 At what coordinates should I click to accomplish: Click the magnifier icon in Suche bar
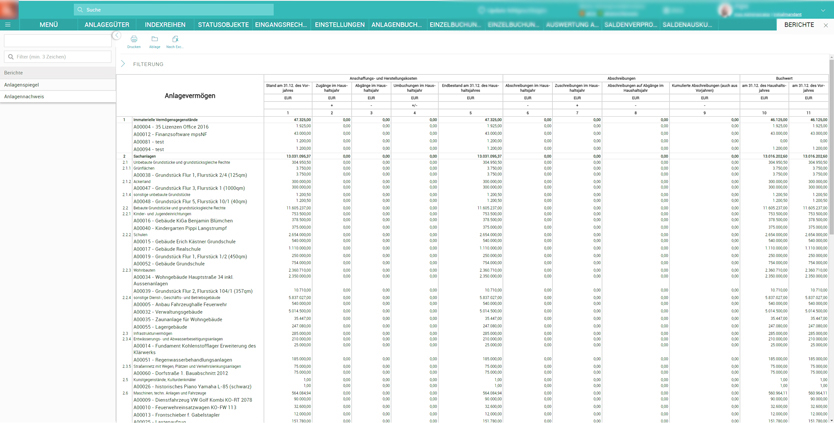click(x=80, y=10)
